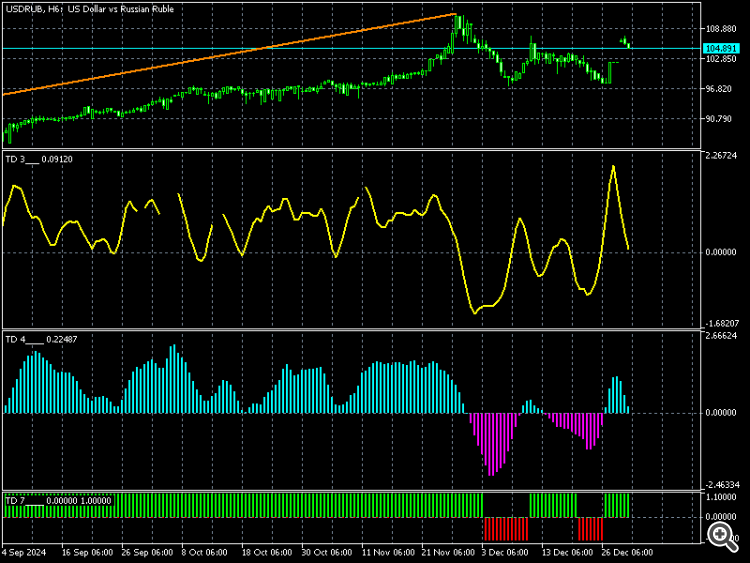The image size is (750, 563).
Task: Click the 108.880 price scale value
Action: [x=721, y=29]
